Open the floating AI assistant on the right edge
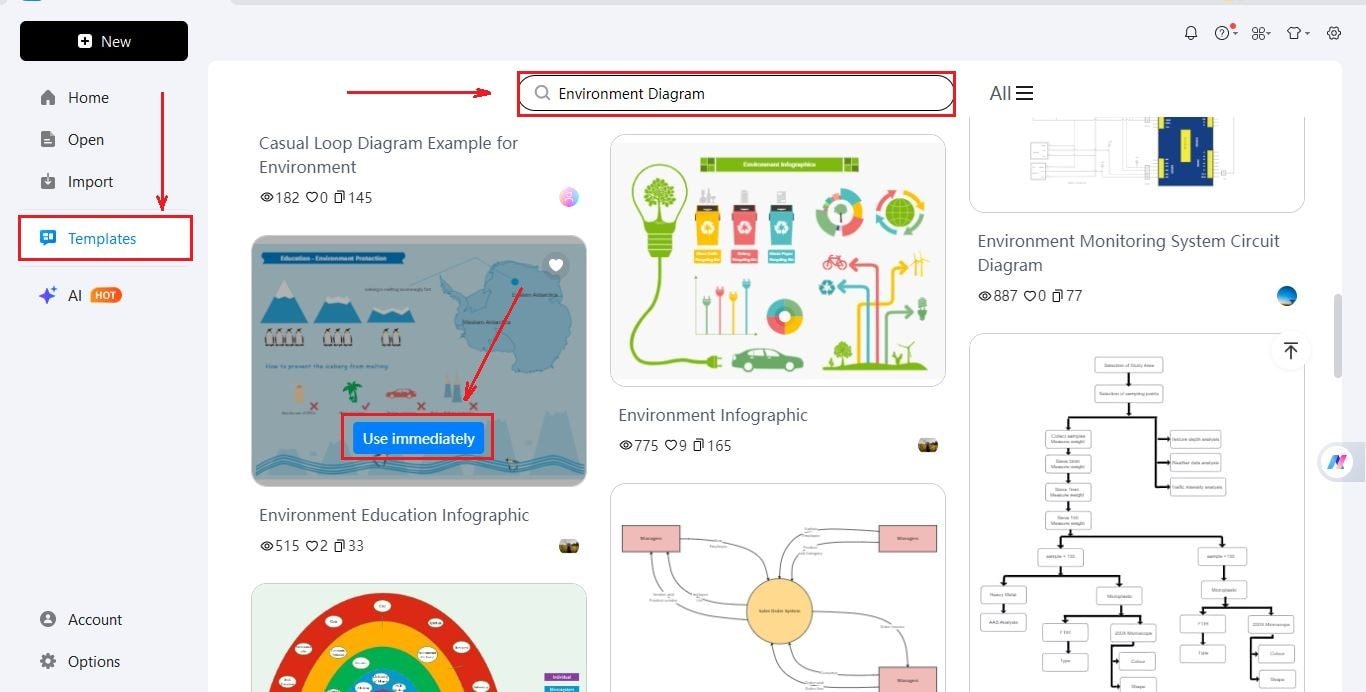Image resolution: width=1366 pixels, height=692 pixels. [x=1337, y=462]
